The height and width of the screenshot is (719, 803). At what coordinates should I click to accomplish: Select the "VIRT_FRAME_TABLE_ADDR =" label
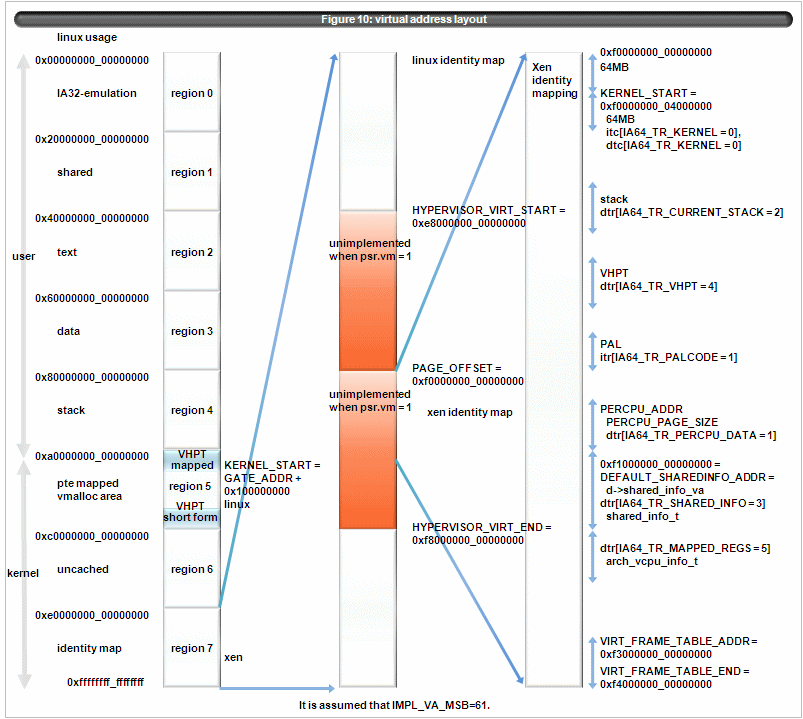[679, 642]
